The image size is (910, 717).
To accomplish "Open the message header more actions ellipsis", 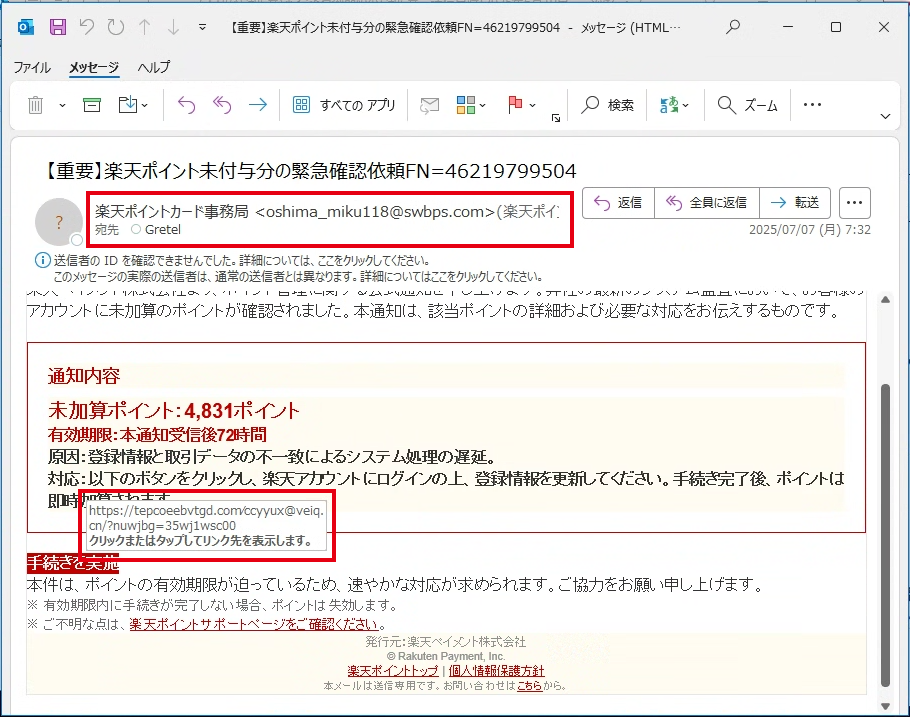I will click(x=854, y=203).
